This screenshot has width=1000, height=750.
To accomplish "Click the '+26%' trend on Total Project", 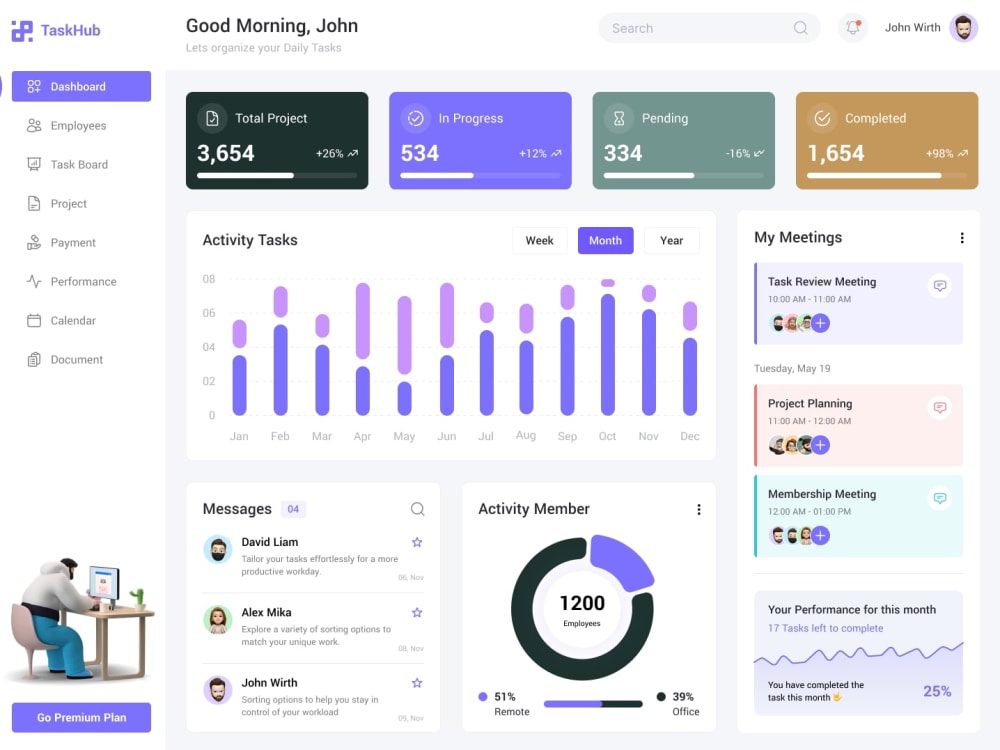I will tap(337, 154).
